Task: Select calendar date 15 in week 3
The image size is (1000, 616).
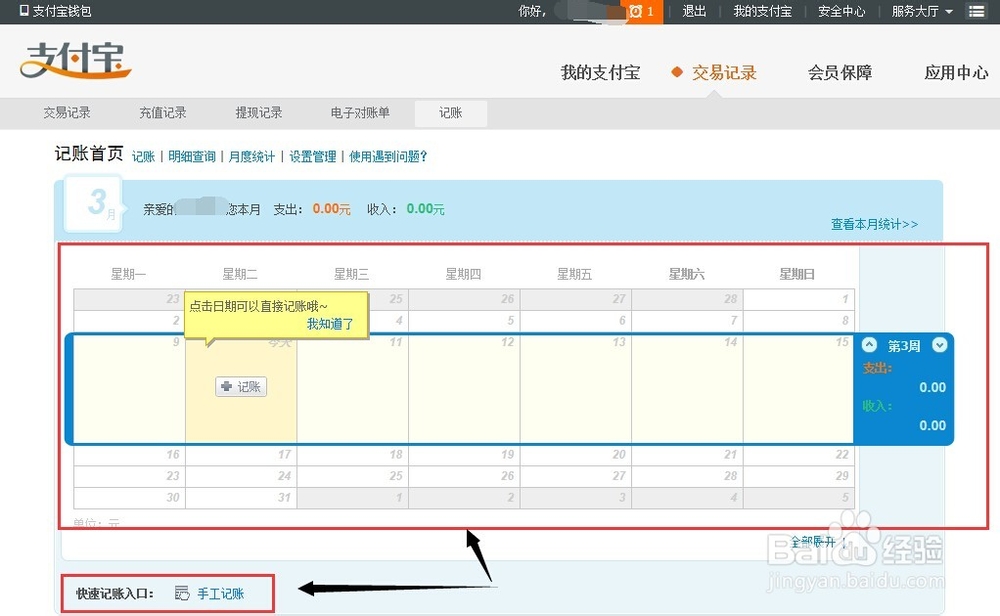Action: [798, 388]
